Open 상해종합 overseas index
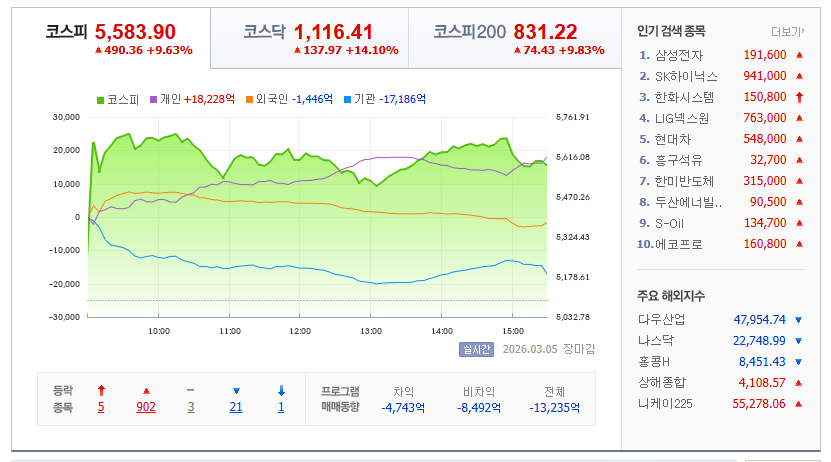 (x=661, y=383)
